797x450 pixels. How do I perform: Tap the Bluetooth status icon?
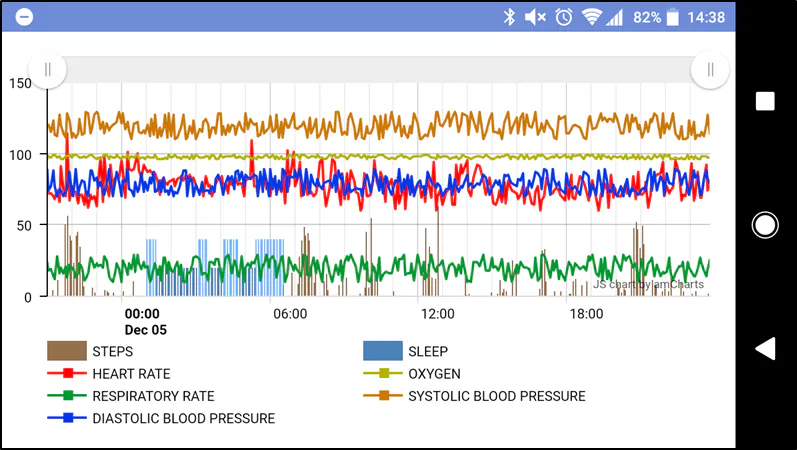click(x=508, y=17)
